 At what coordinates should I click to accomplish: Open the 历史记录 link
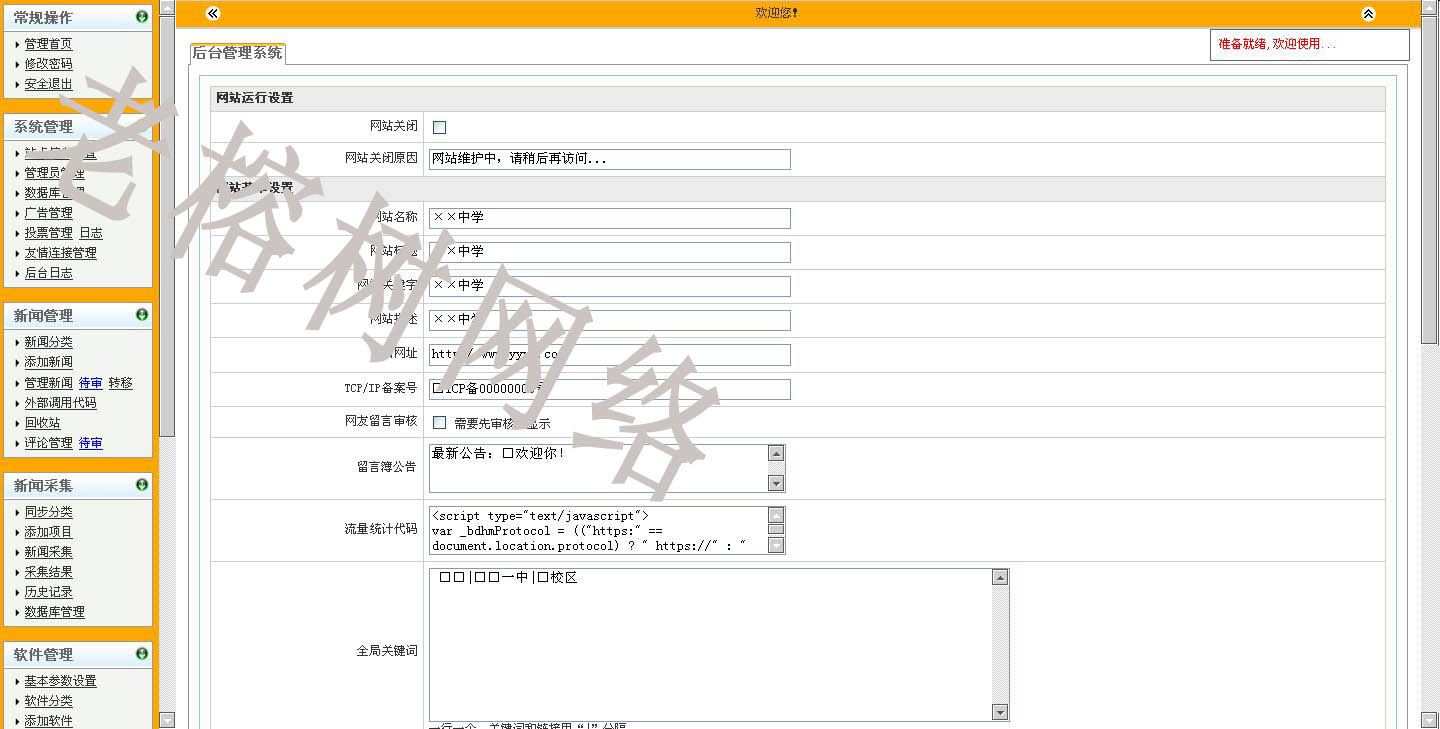tap(48, 592)
